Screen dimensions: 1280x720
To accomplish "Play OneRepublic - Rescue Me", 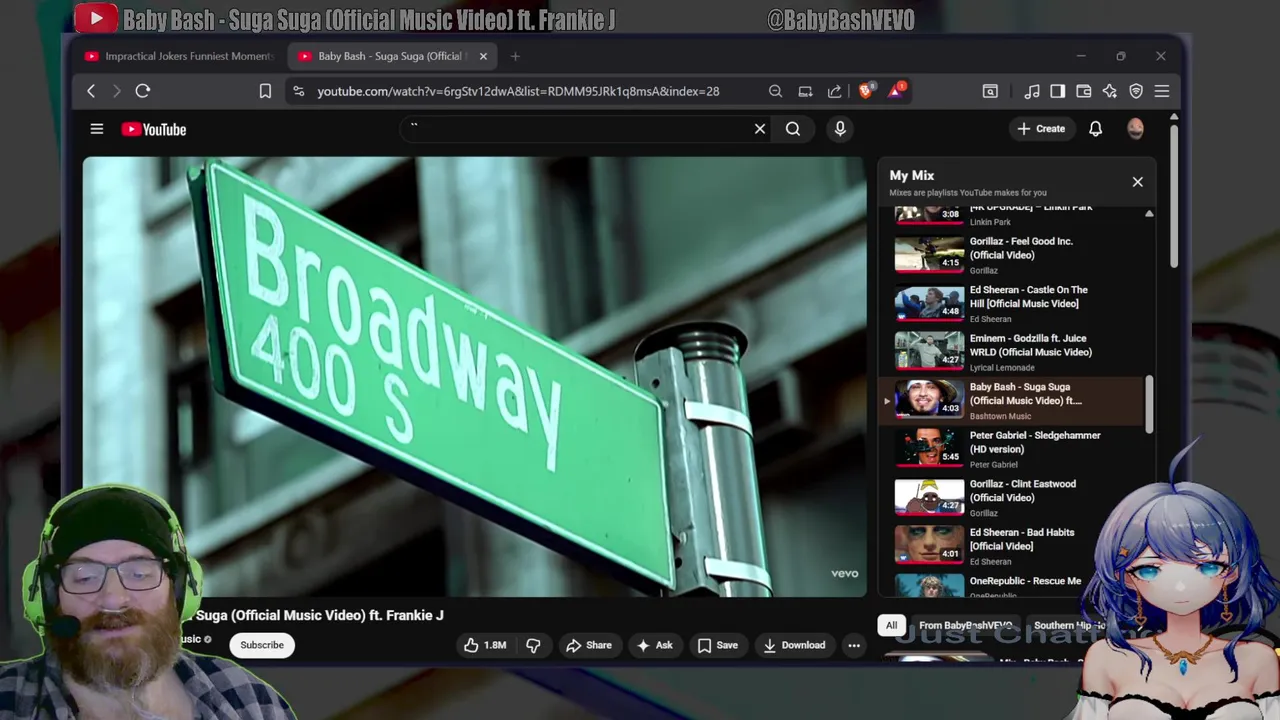I will [x=1012, y=586].
